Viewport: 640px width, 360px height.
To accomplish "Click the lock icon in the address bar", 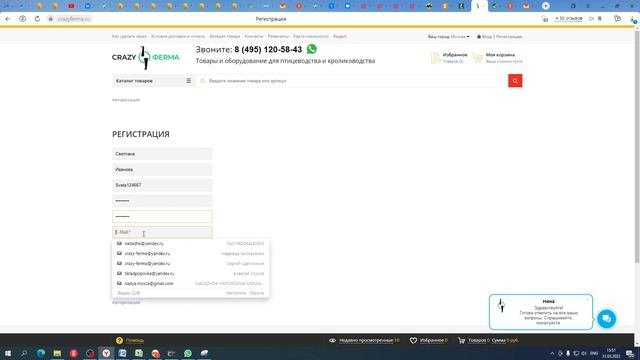I will tap(51, 19).
